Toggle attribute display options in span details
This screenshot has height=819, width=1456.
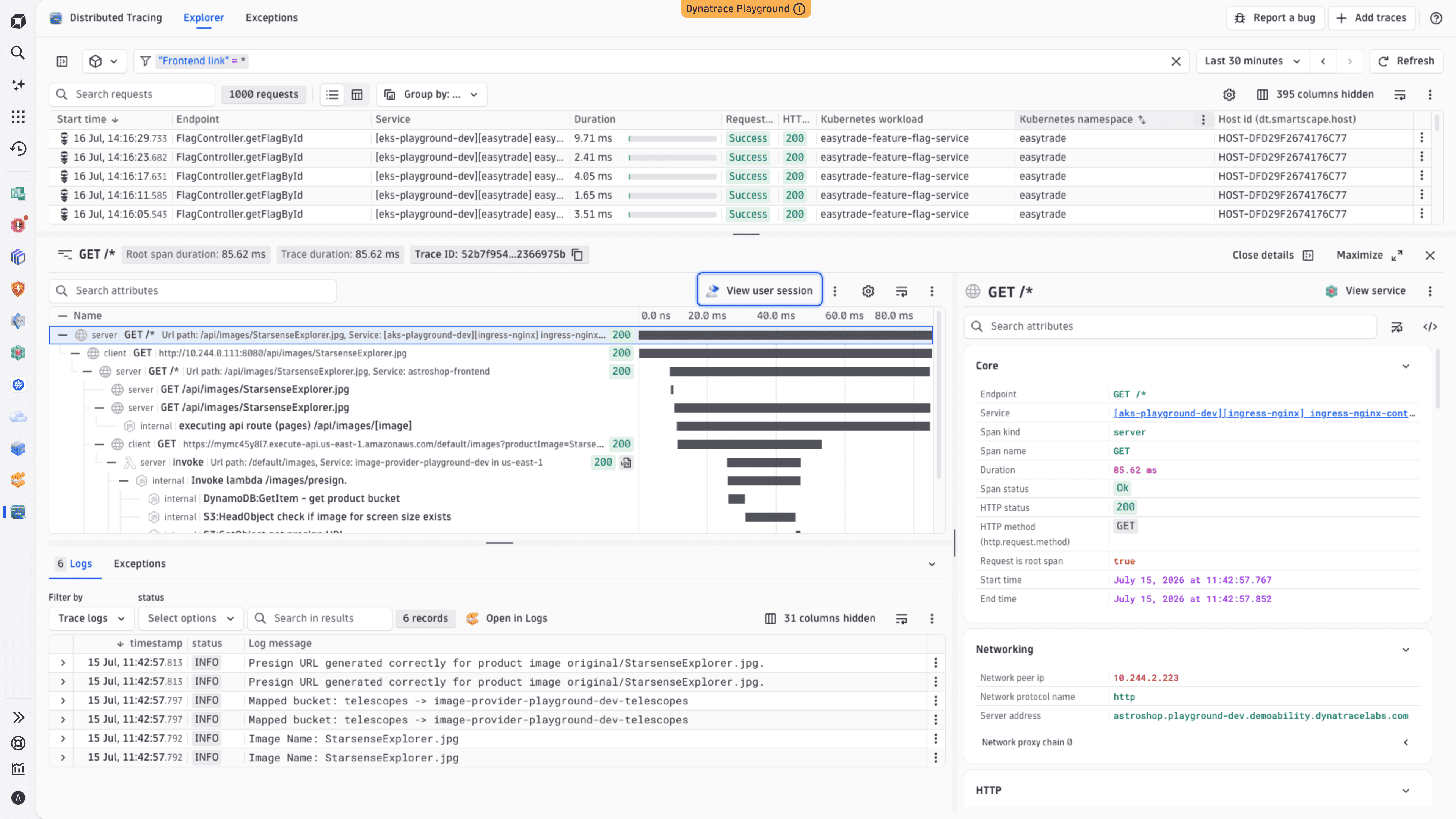[x=1396, y=327]
